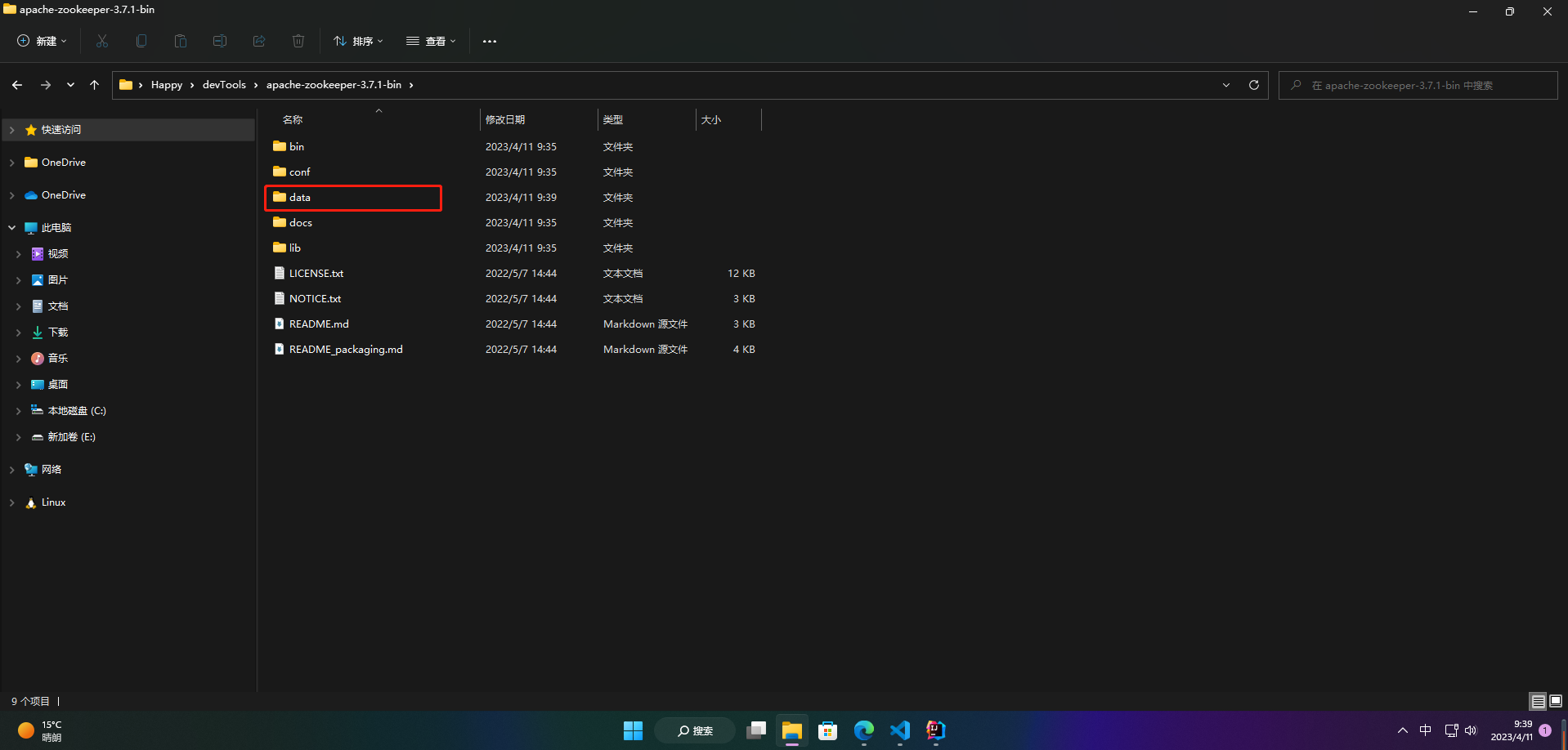Open the notification badge in system tray
Image resolution: width=1568 pixels, height=750 pixels.
(1545, 730)
